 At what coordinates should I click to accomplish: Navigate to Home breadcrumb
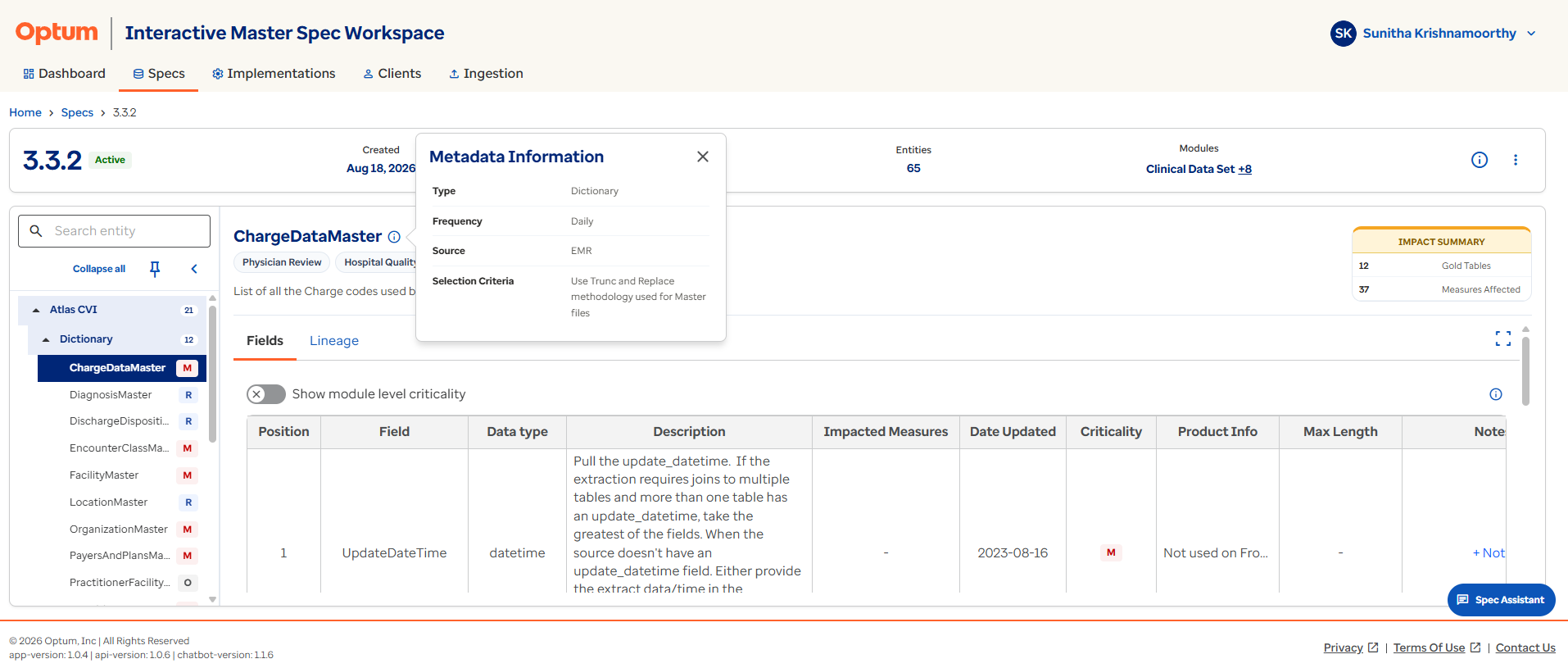tap(25, 112)
